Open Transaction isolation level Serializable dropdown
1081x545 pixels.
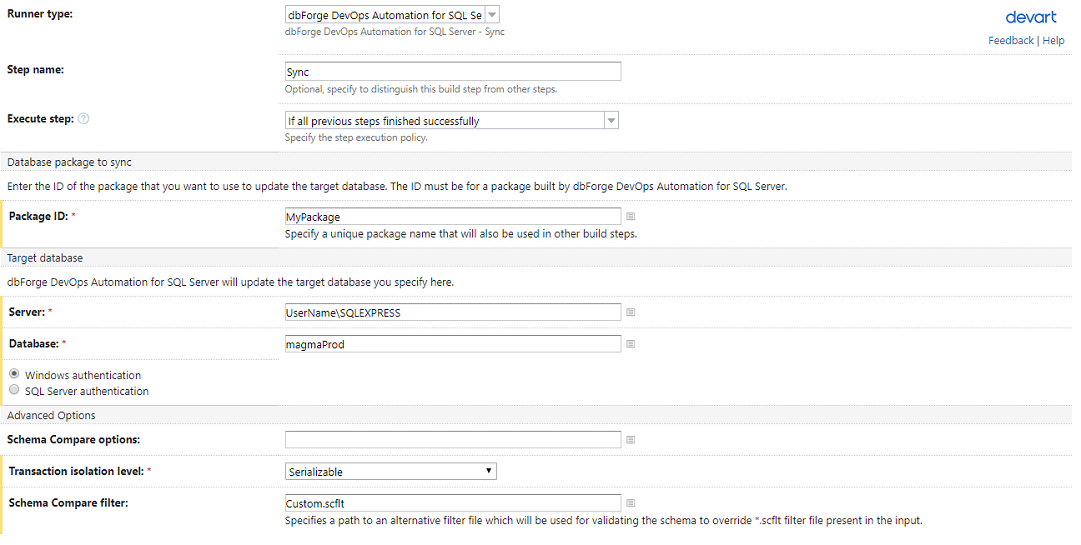(x=391, y=471)
